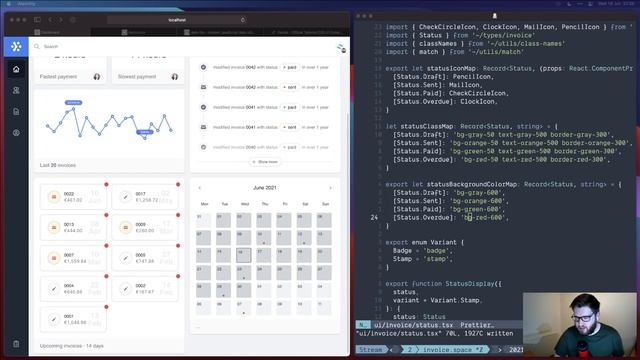The width and height of the screenshot is (640, 360).
Task: Go forward in the browser
Action: click(61, 20)
